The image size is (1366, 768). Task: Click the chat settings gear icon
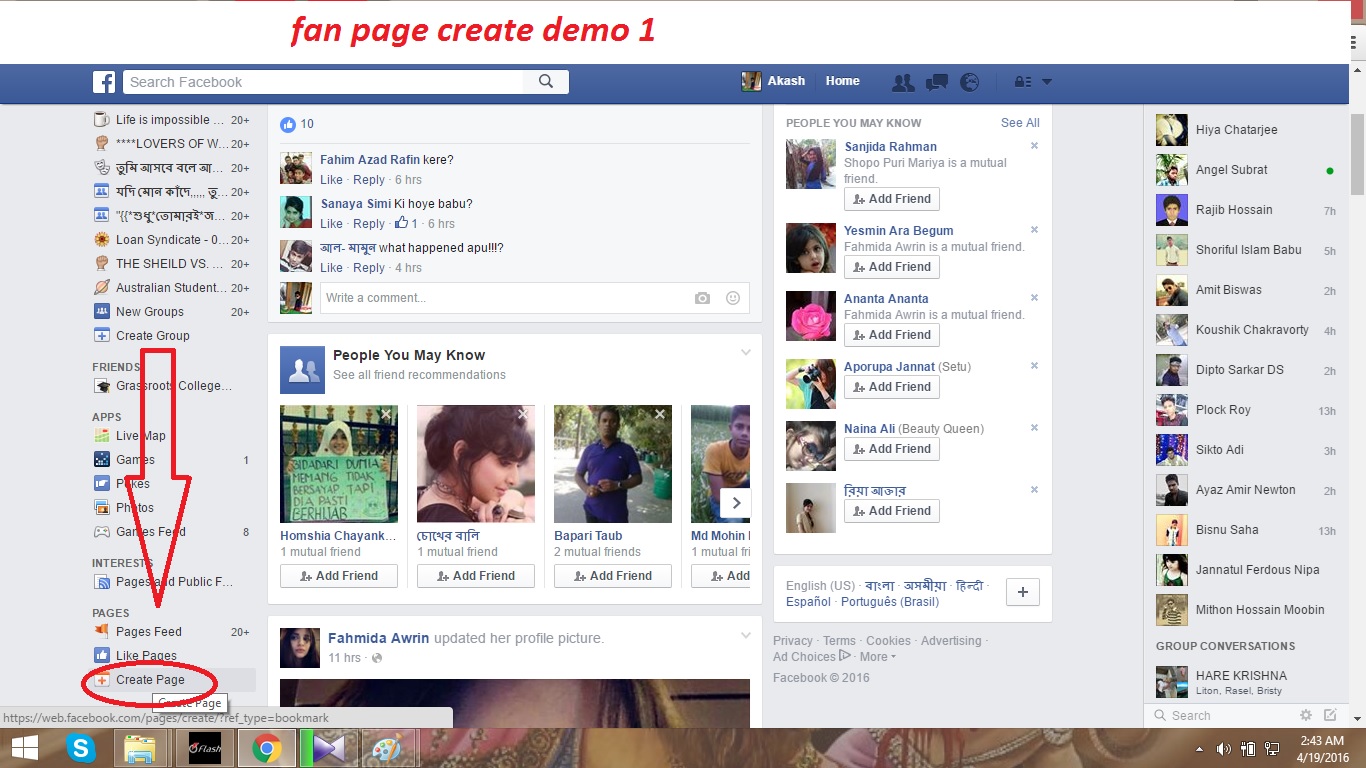coord(1305,715)
